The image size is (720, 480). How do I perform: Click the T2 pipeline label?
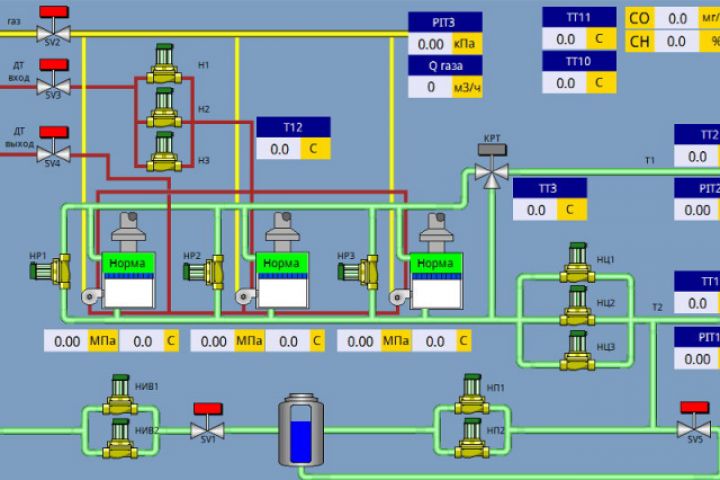click(657, 307)
